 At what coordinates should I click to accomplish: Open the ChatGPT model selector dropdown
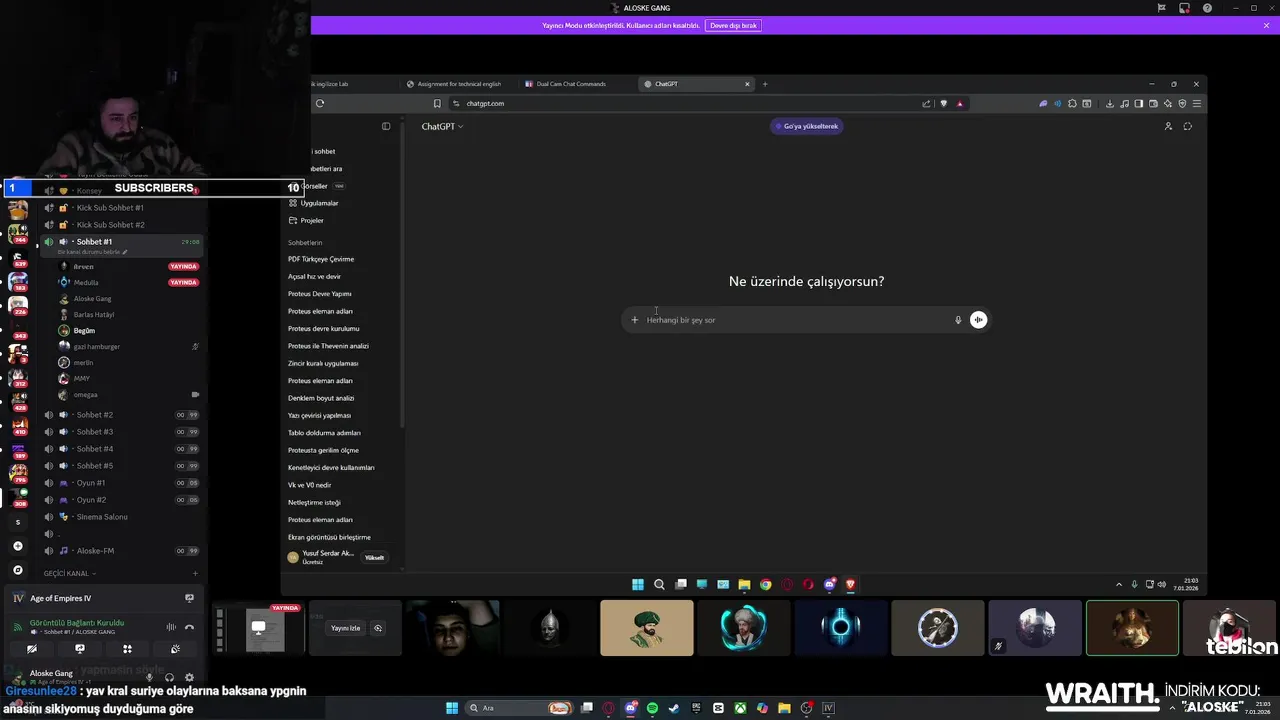tap(442, 127)
